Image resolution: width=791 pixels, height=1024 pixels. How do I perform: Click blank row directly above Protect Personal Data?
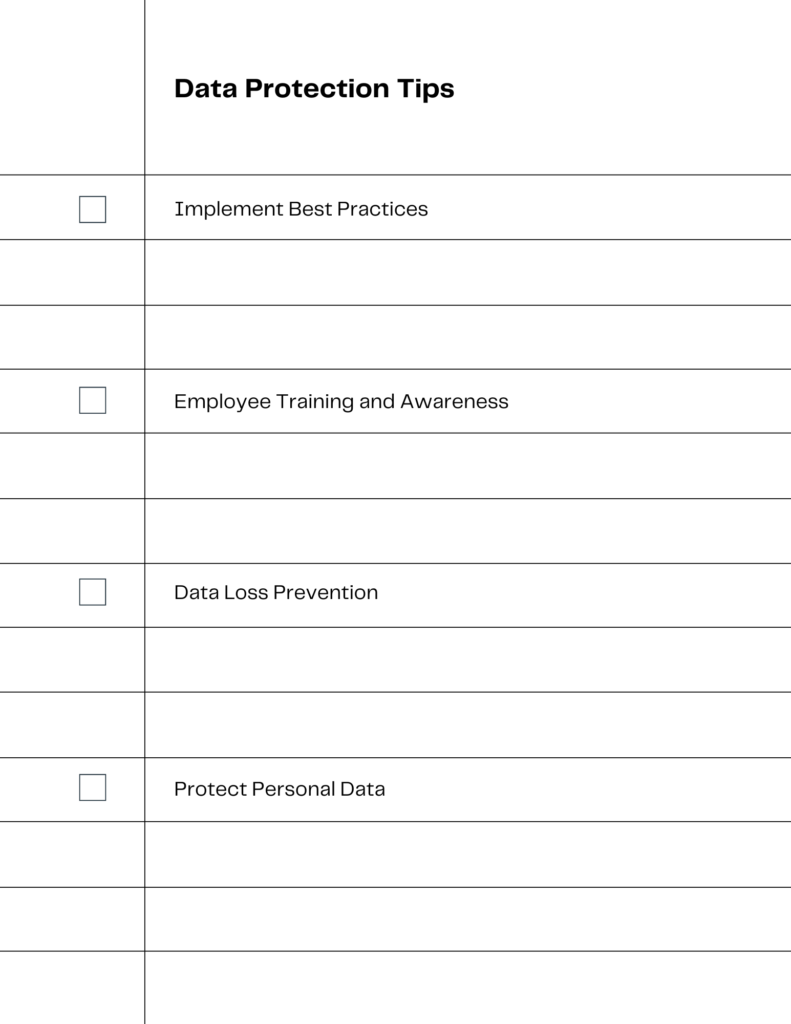[x=468, y=725]
